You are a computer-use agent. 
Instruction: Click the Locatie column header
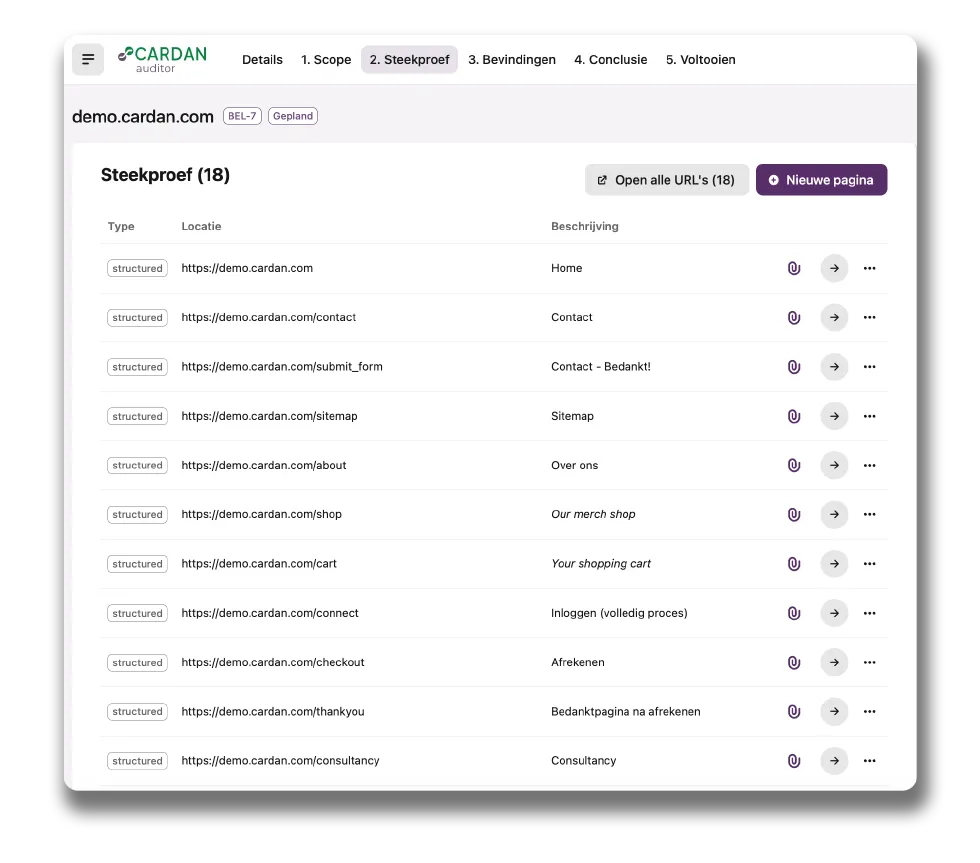[x=201, y=226]
